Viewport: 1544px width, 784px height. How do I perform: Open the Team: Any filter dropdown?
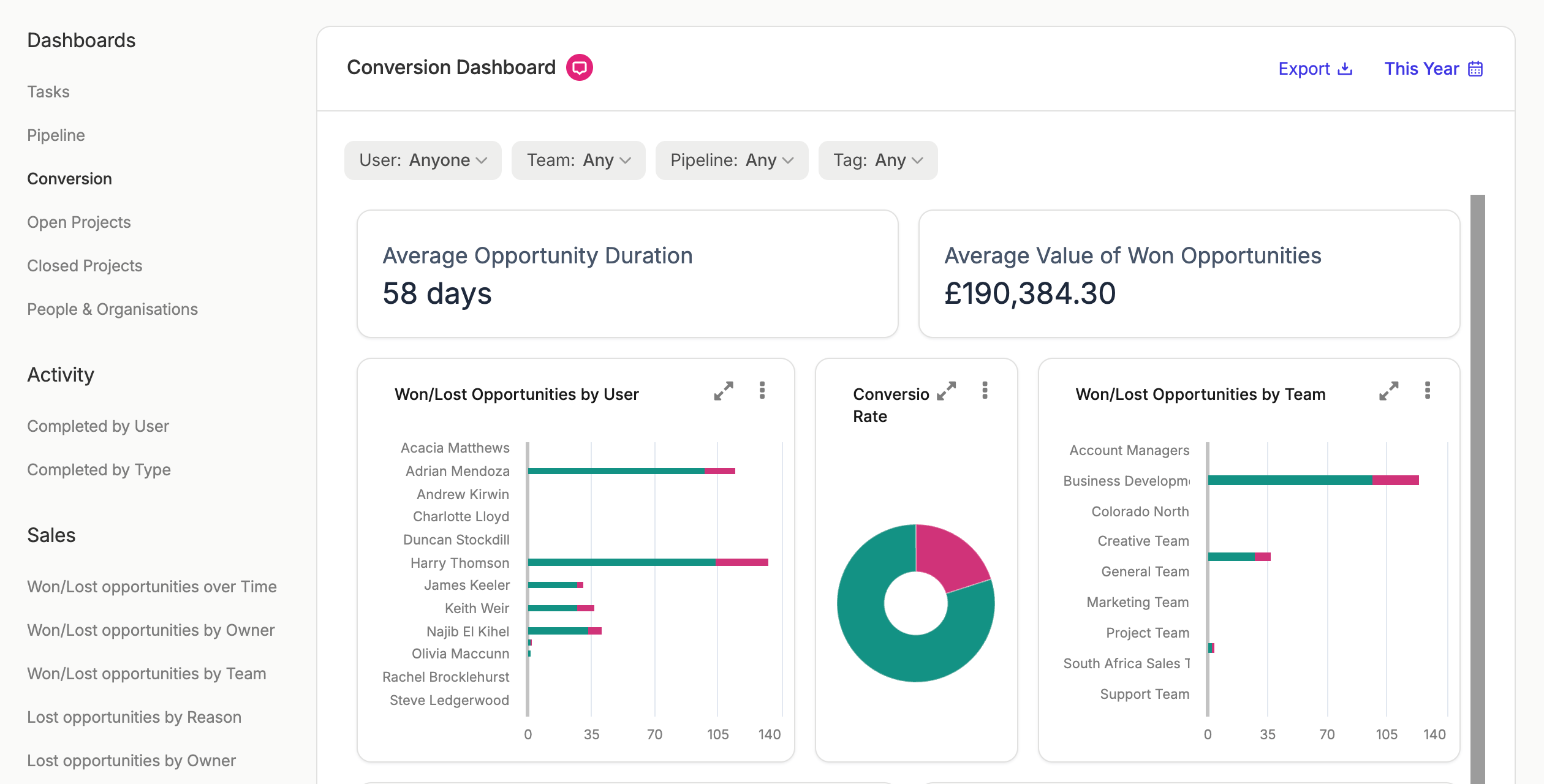[578, 160]
